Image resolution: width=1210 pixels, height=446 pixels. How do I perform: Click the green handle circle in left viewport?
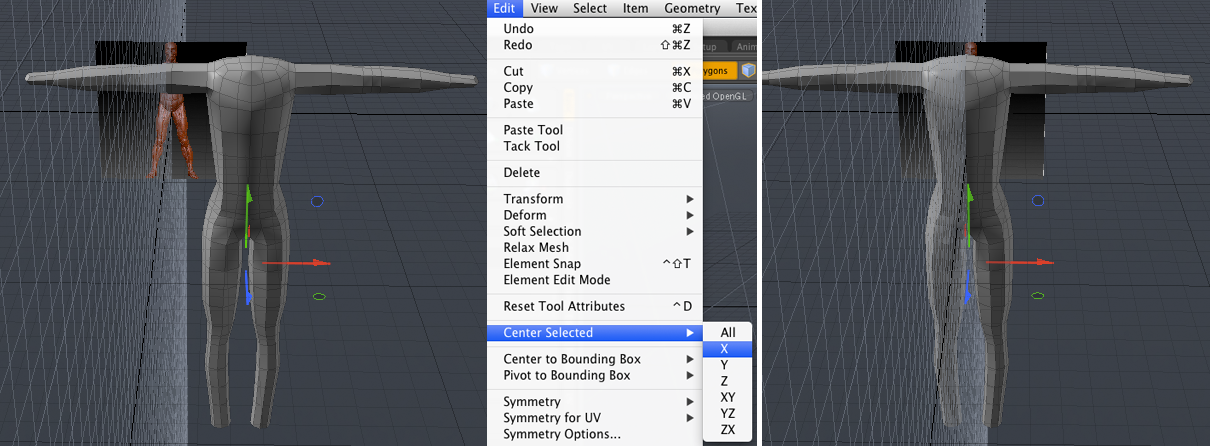point(319,296)
